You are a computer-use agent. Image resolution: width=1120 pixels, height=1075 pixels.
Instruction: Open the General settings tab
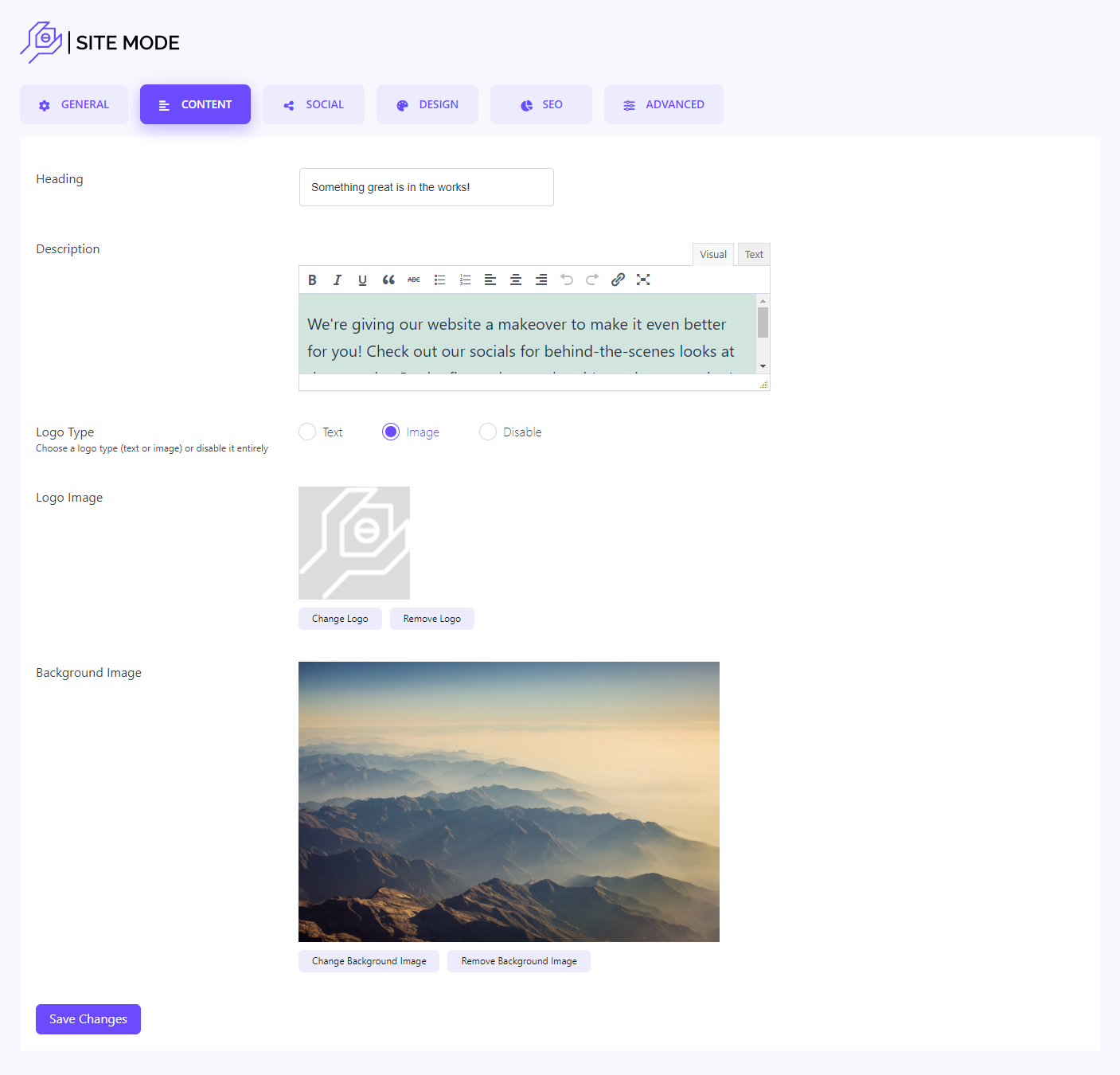click(x=74, y=104)
